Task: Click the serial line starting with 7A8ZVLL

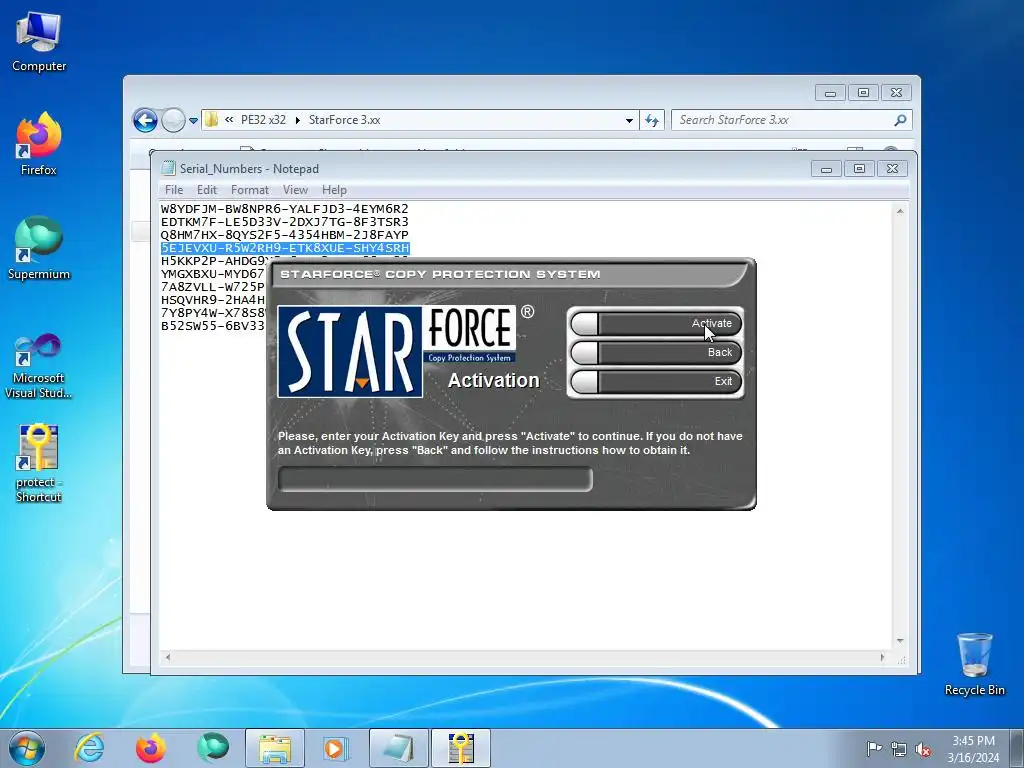Action: (x=213, y=287)
